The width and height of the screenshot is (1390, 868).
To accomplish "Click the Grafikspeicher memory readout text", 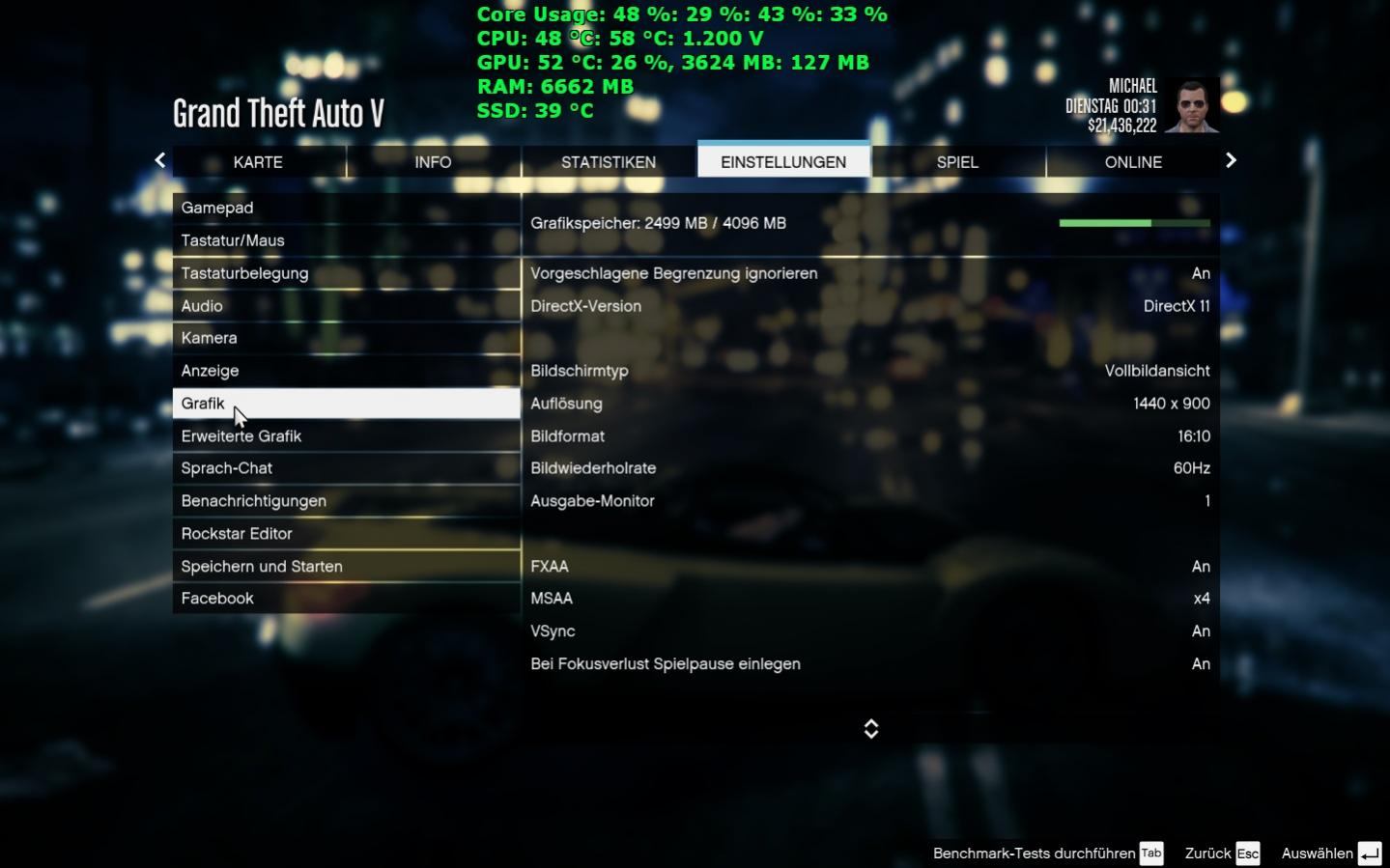I will click(x=658, y=223).
